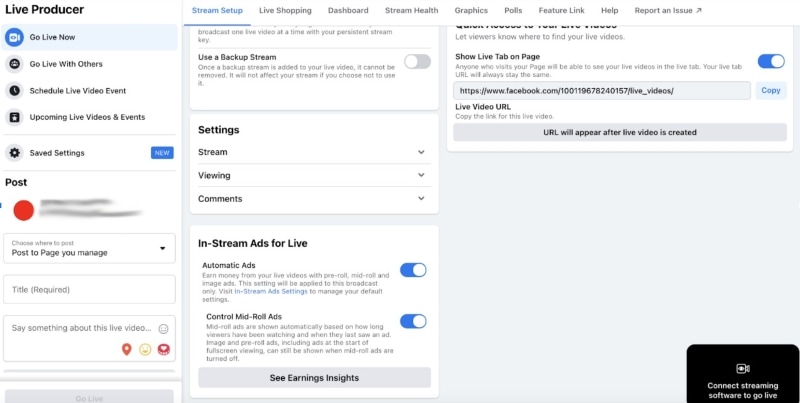Screen dimensions: 800x403
Task: Switch to the Stream Health tab
Action: coord(411,10)
